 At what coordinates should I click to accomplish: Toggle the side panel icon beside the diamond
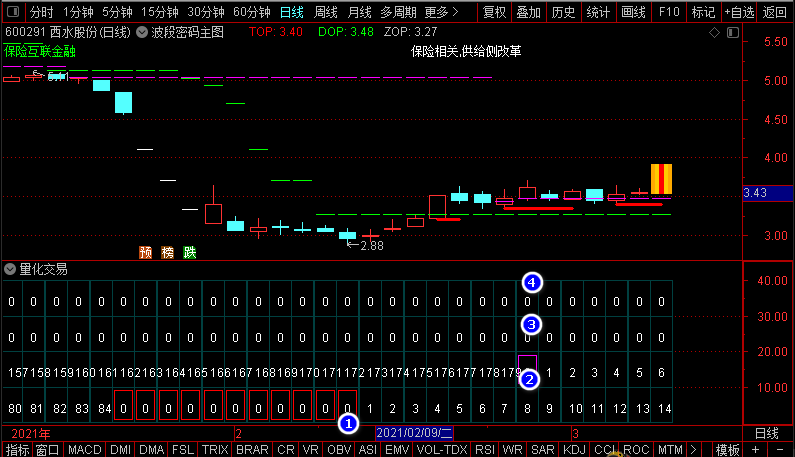click(x=733, y=33)
